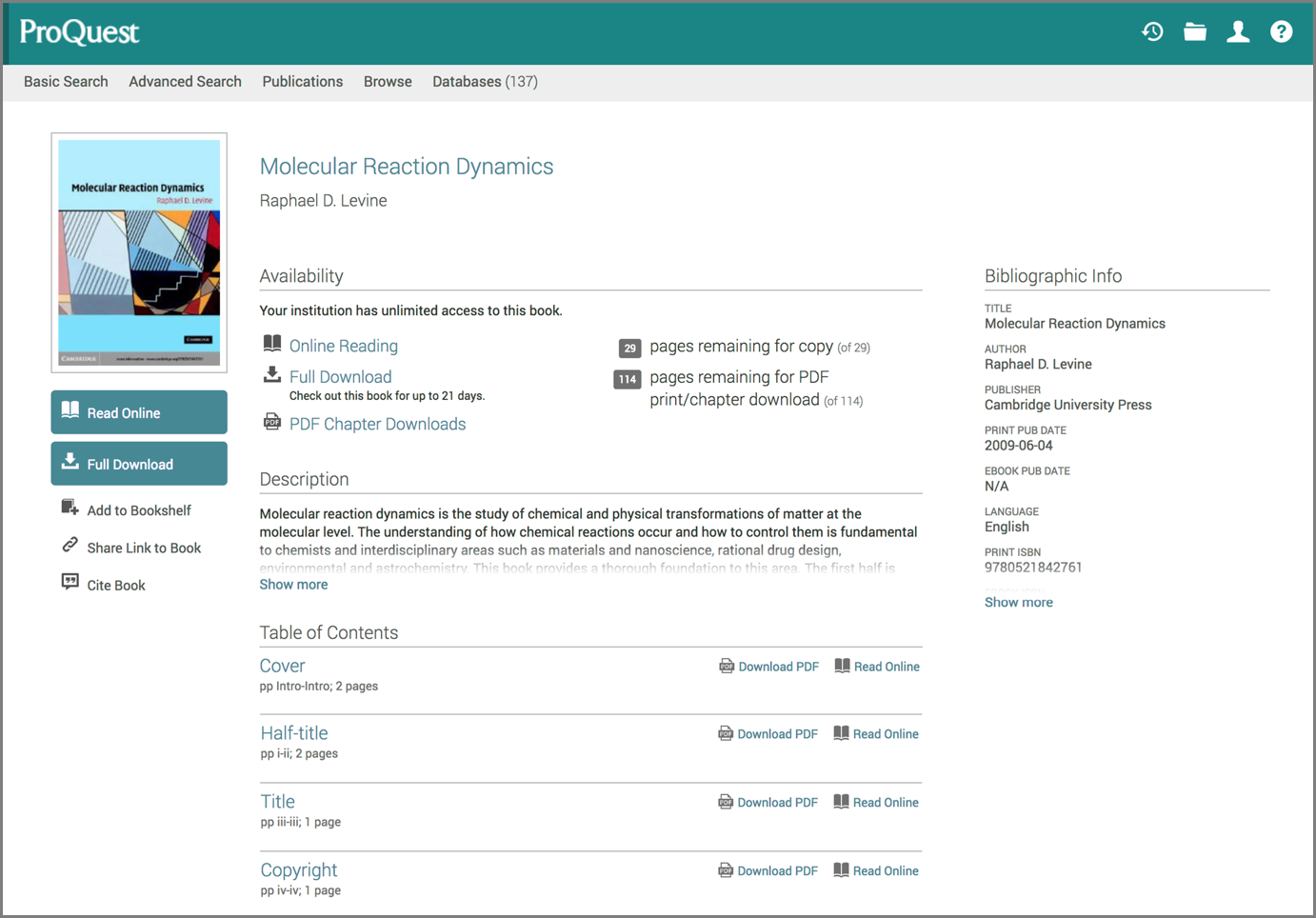Select the Add to Bookshelf icon

[69, 509]
